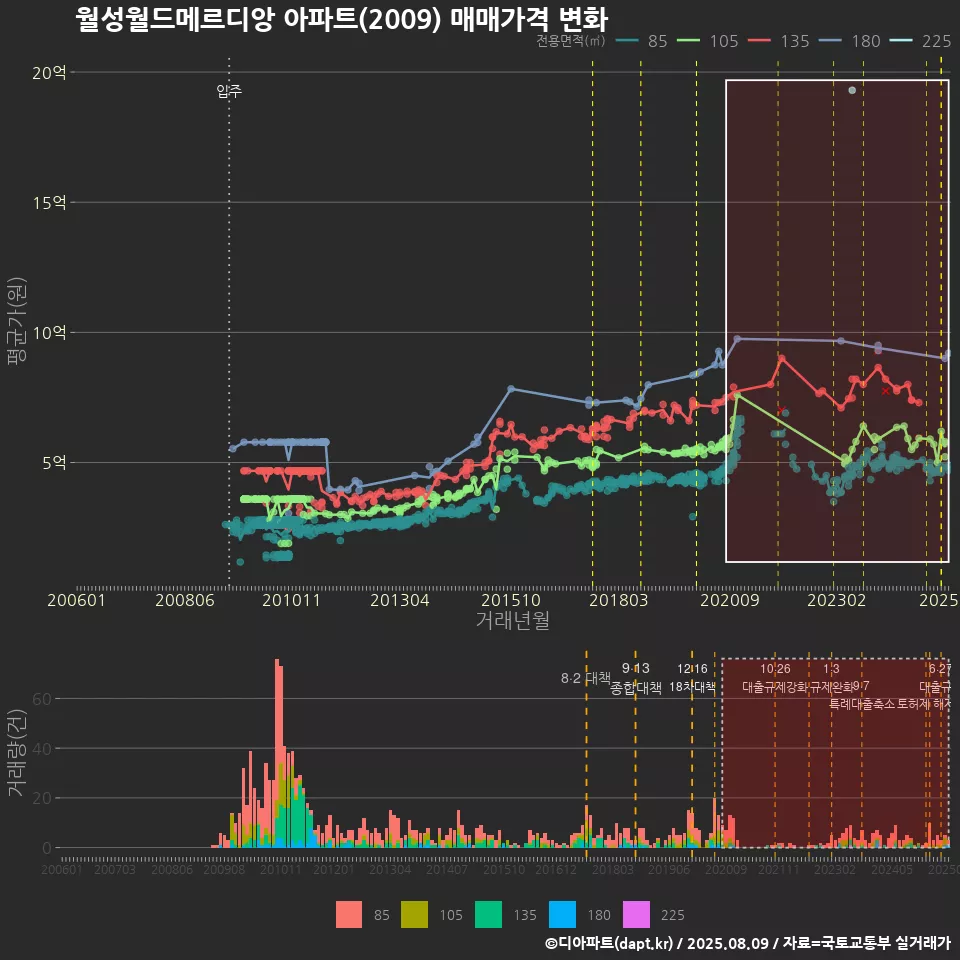The height and width of the screenshot is (960, 960).
Task: Click the outlier data point near 20억
Action: [x=852, y=91]
